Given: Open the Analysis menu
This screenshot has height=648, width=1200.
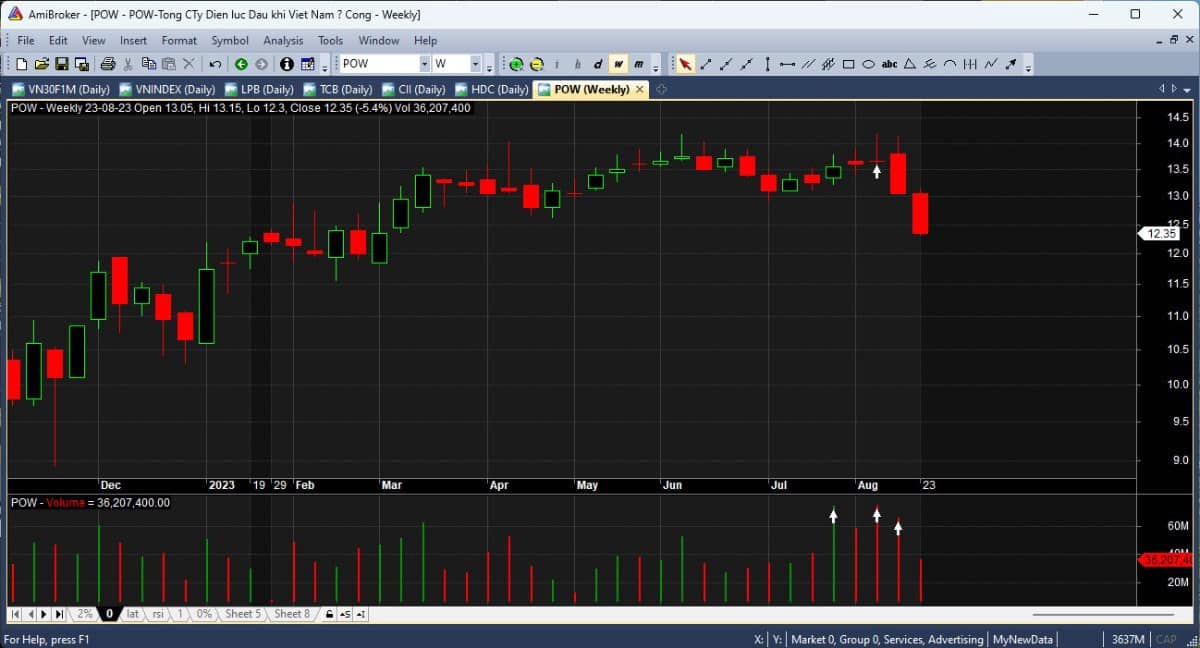Looking at the screenshot, I should pyautogui.click(x=283, y=40).
